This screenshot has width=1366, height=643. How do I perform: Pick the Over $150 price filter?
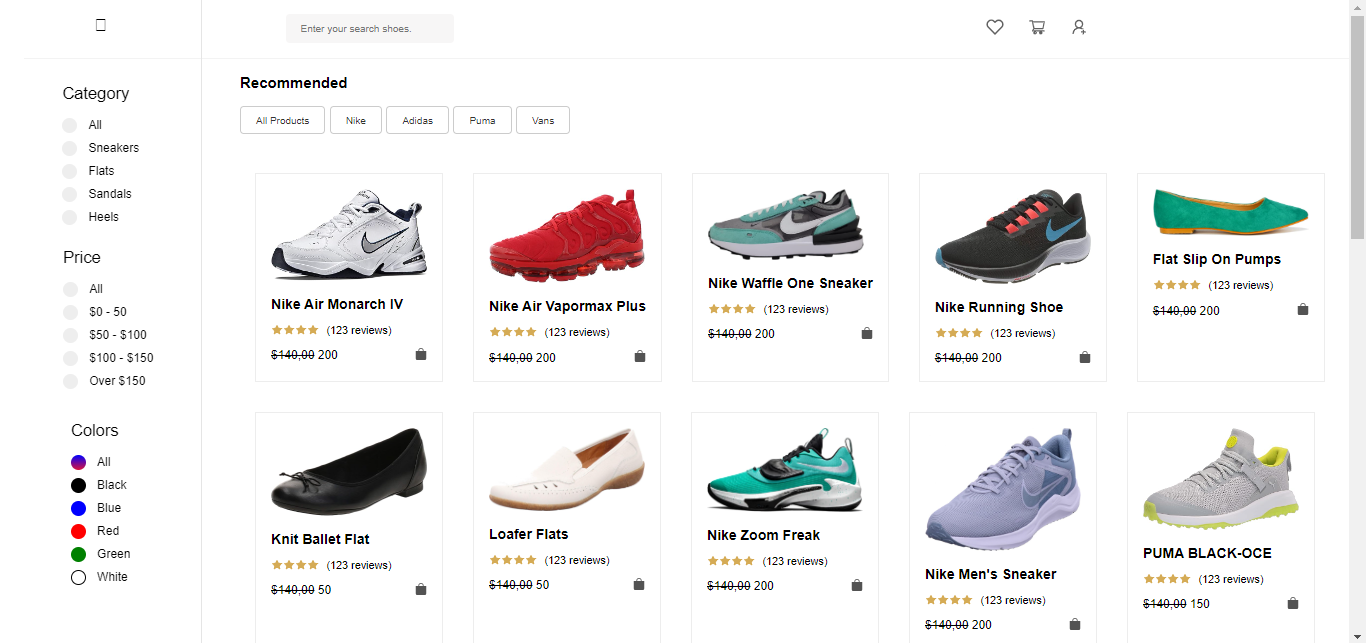point(70,381)
